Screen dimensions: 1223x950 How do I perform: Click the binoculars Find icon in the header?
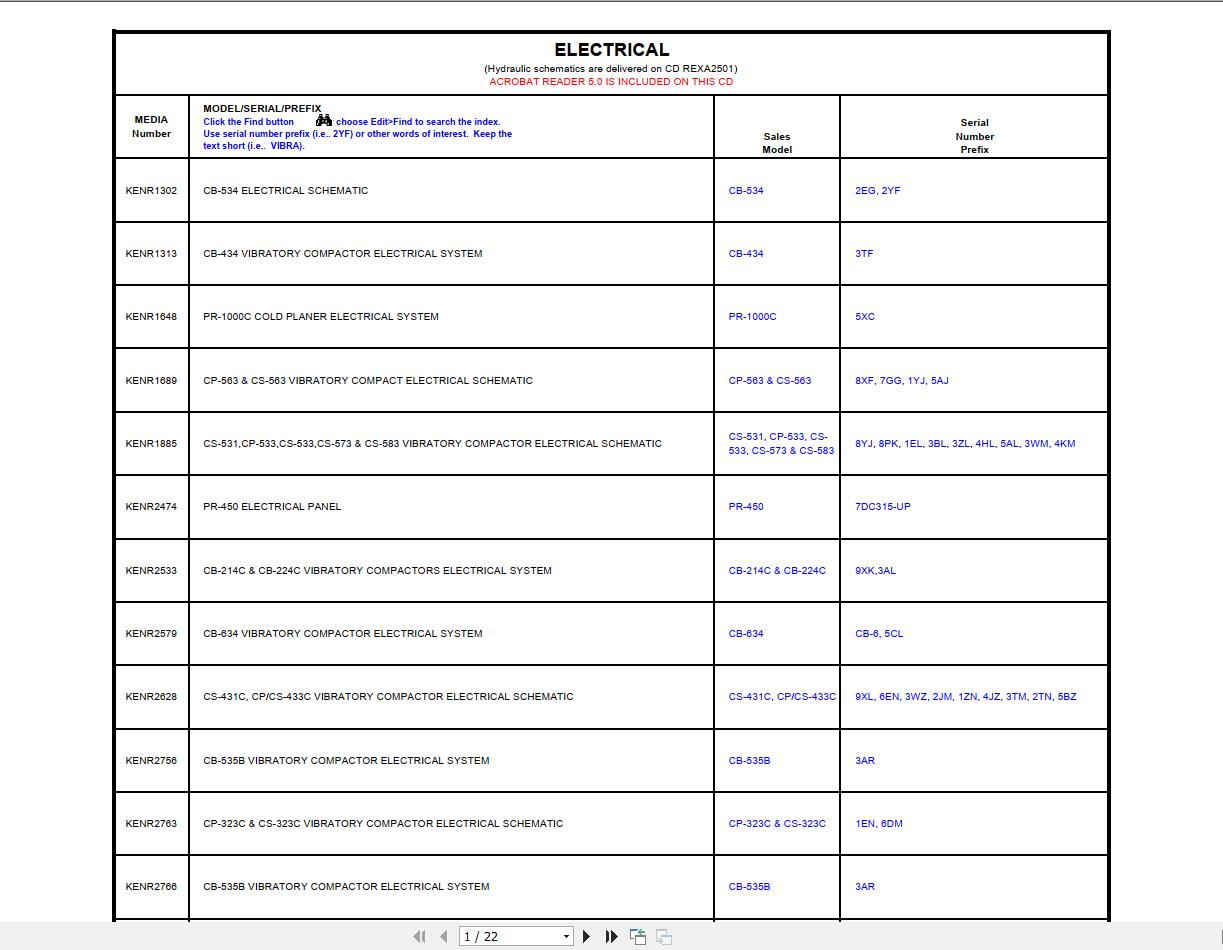[x=322, y=120]
